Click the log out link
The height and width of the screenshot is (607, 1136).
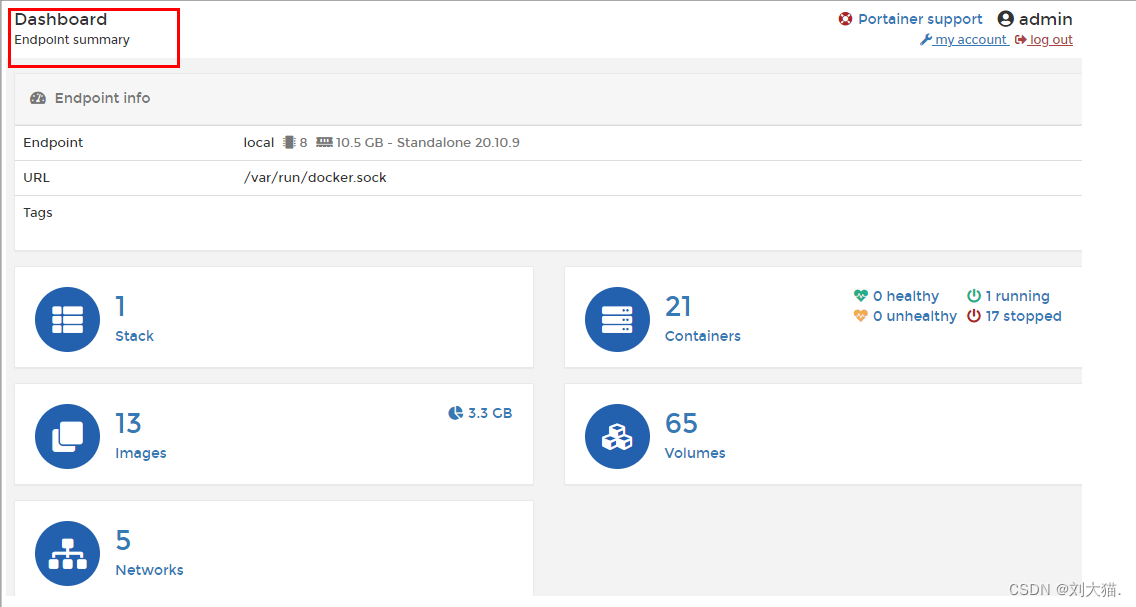(1051, 40)
